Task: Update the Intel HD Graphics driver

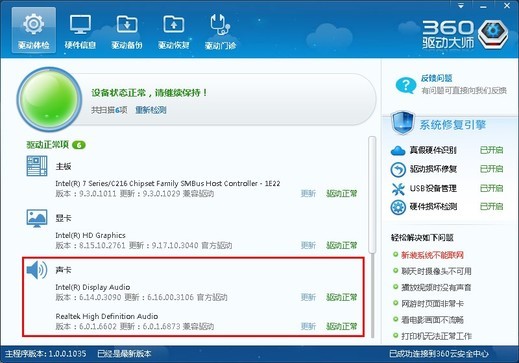Action: point(308,245)
